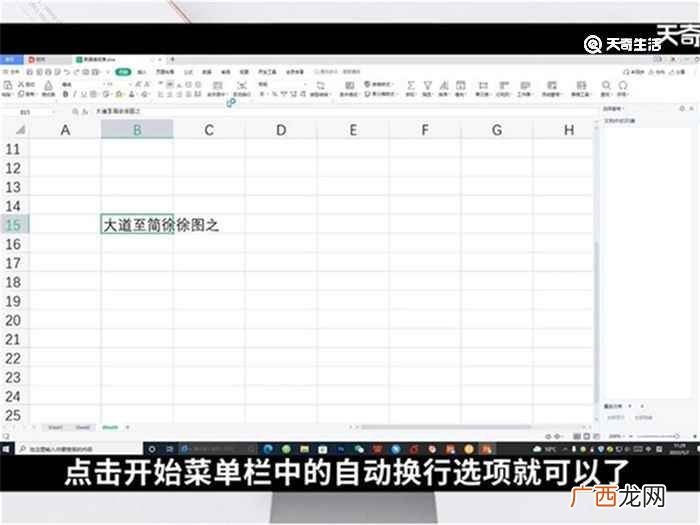The height and width of the screenshot is (525, 700).
Task: Click the Fill icon beside Sort
Action: [x=460, y=85]
